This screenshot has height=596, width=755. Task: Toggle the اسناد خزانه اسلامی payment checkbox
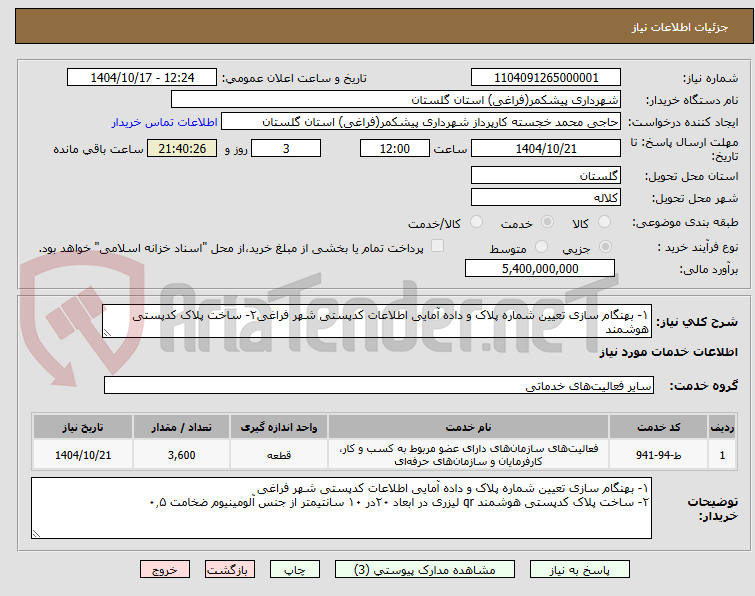(x=437, y=246)
